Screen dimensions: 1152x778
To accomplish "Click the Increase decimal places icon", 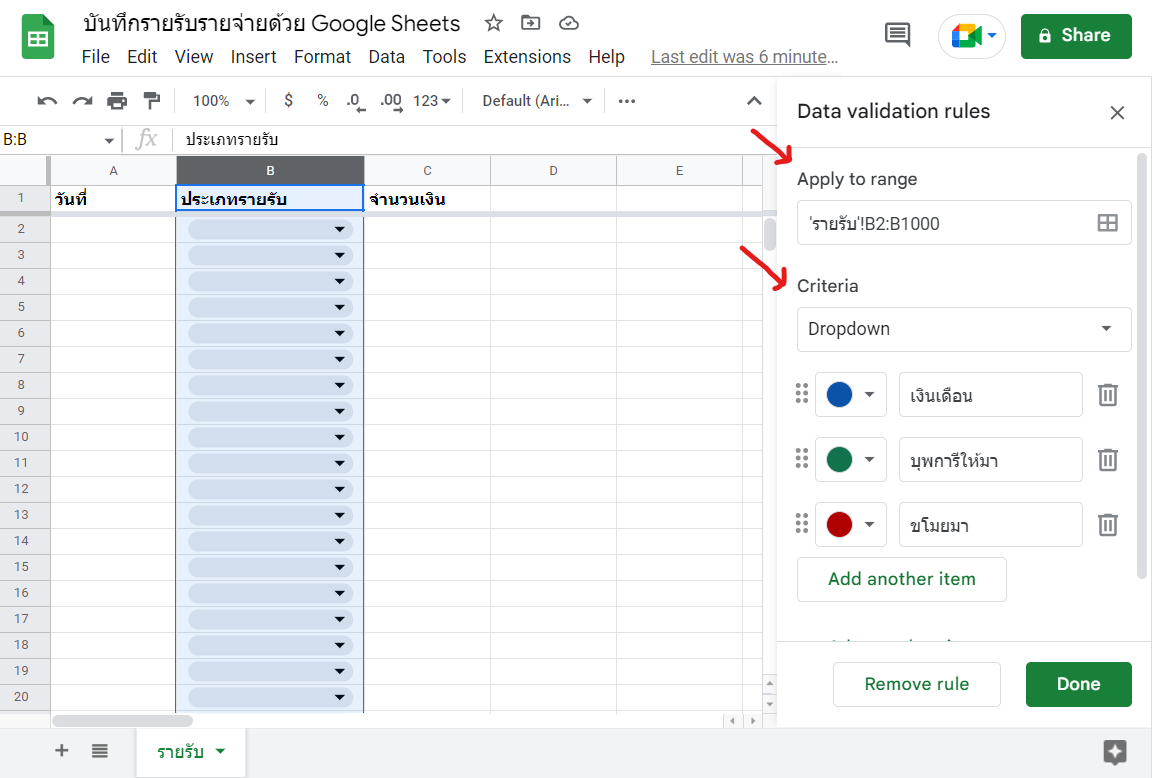I will tap(390, 100).
